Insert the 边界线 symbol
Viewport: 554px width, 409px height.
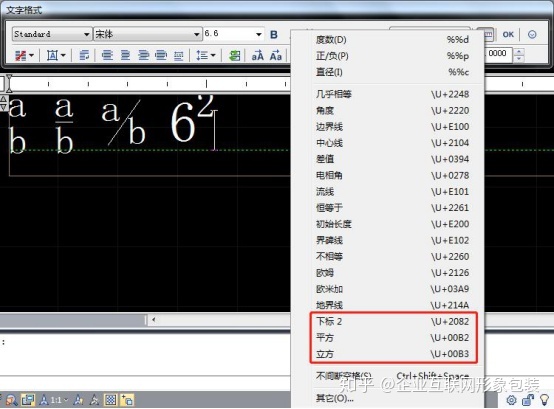point(392,127)
